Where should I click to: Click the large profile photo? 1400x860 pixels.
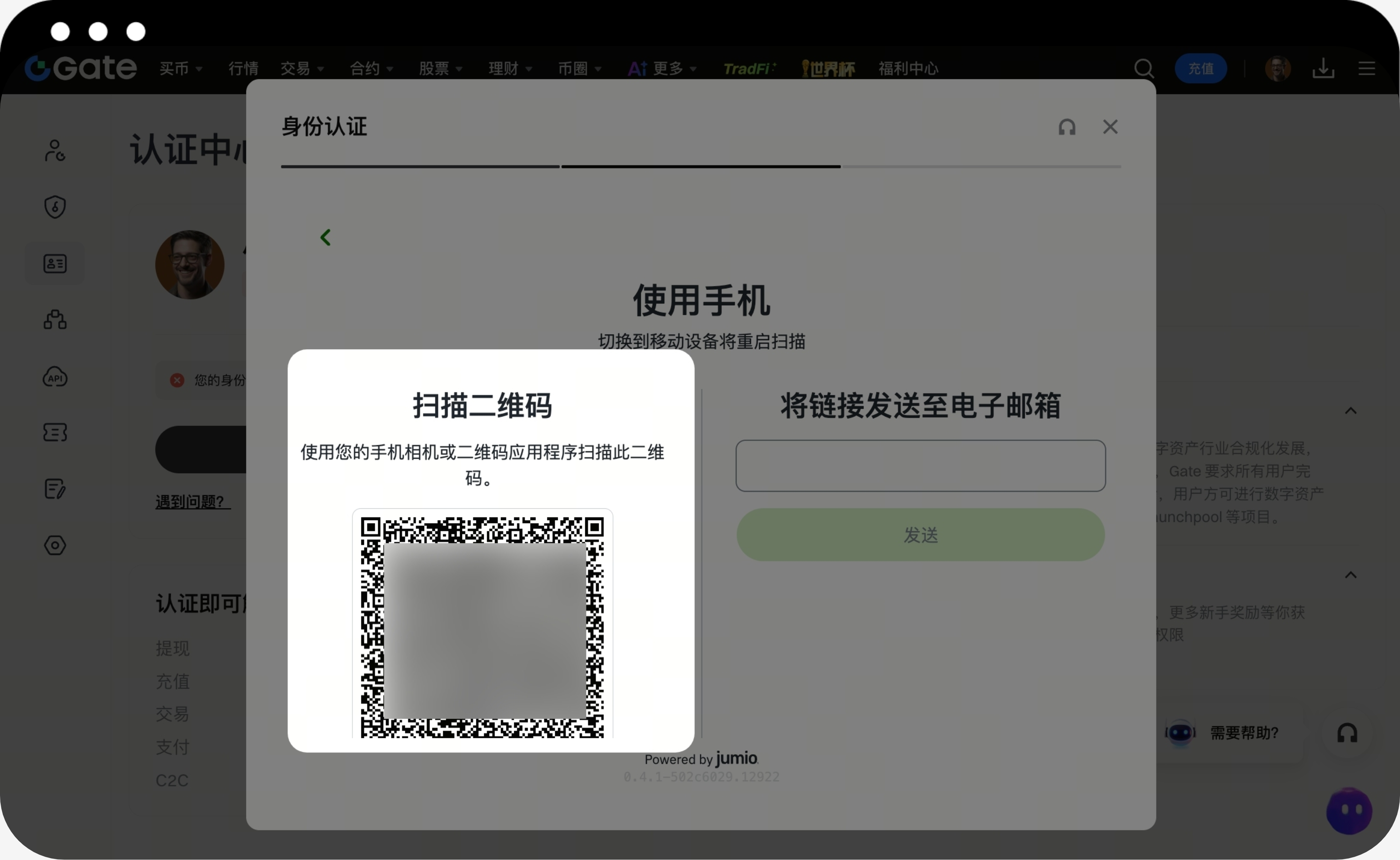pyautogui.click(x=190, y=265)
